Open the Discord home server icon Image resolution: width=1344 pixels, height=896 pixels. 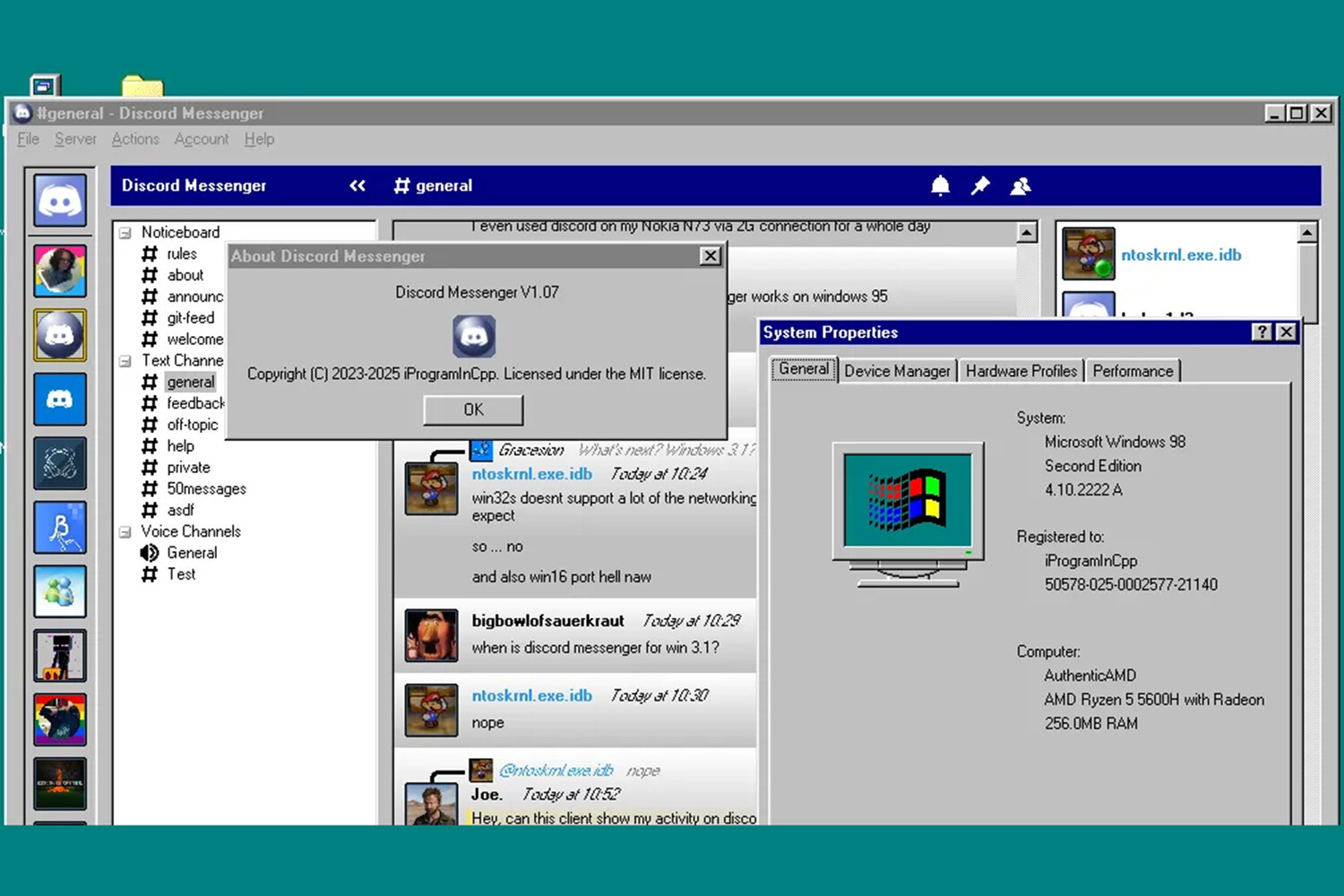pos(60,200)
